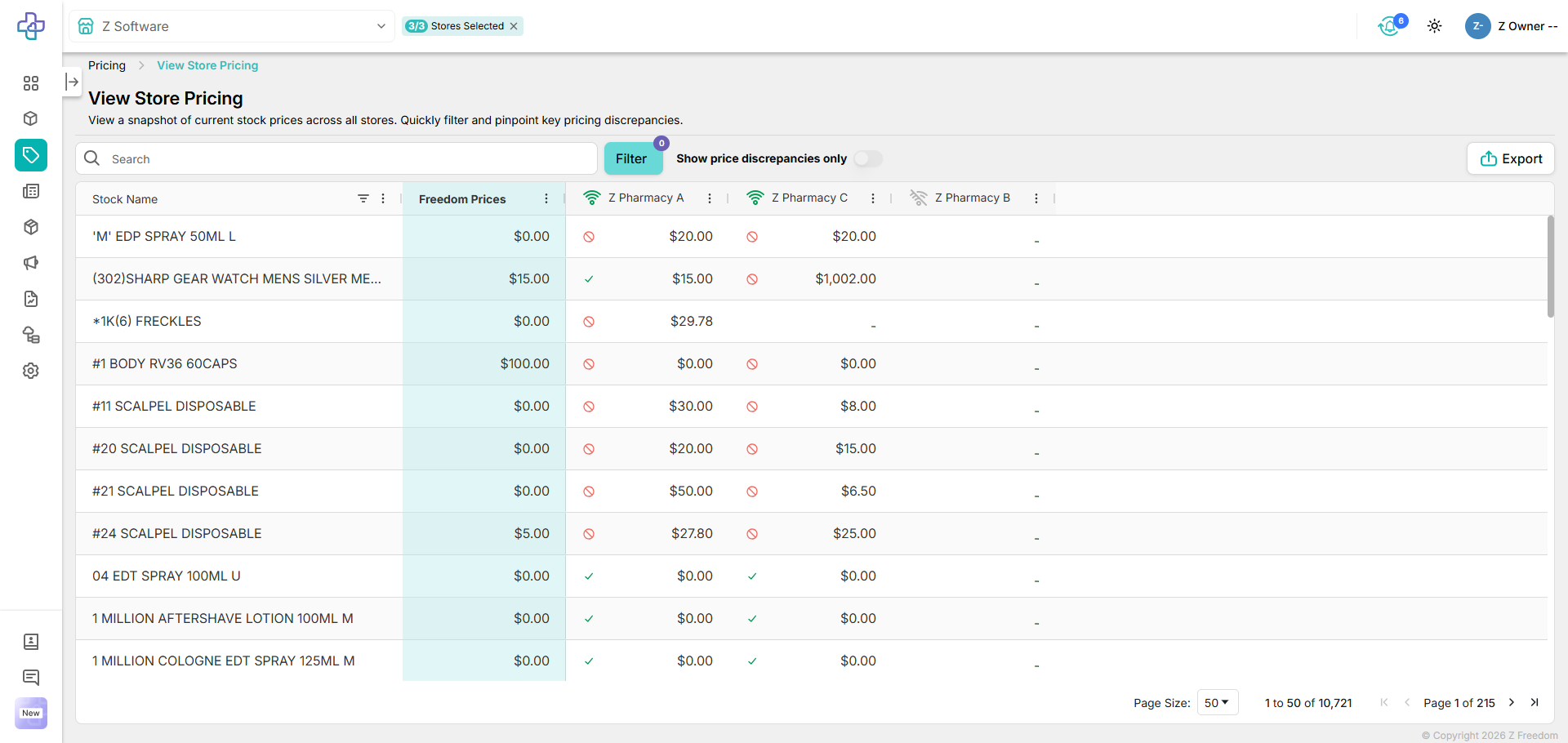Open Freedom Prices column options menu
Screen dimensions: 1568x743
[x=546, y=198]
